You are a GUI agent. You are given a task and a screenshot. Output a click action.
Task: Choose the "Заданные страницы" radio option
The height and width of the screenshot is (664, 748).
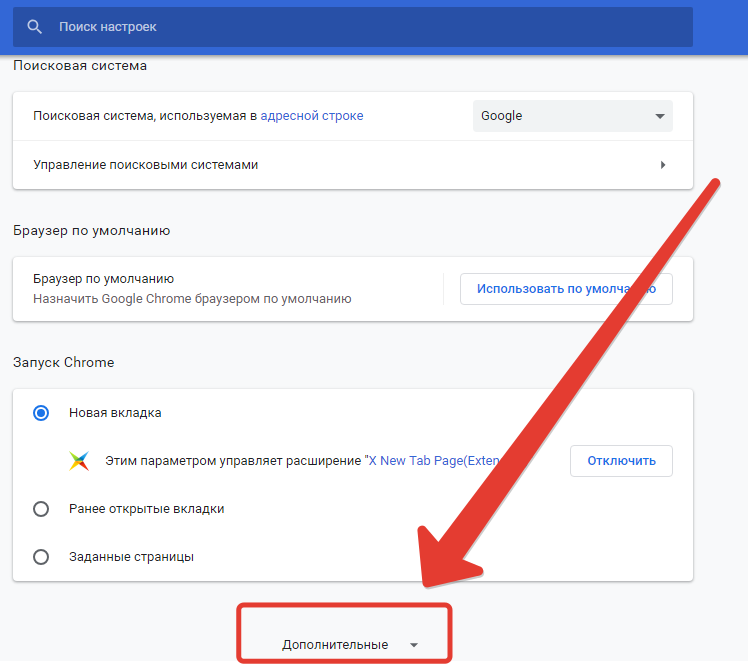pyautogui.click(x=41, y=557)
